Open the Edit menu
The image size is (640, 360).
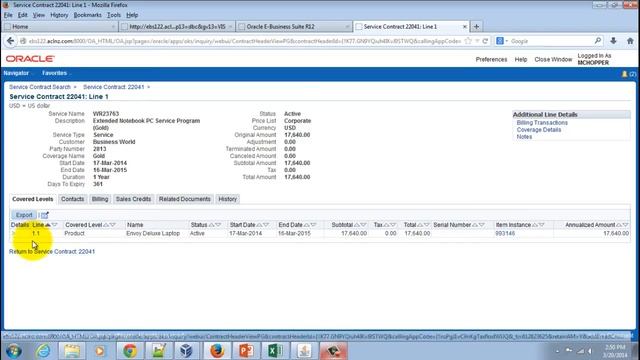point(22,15)
